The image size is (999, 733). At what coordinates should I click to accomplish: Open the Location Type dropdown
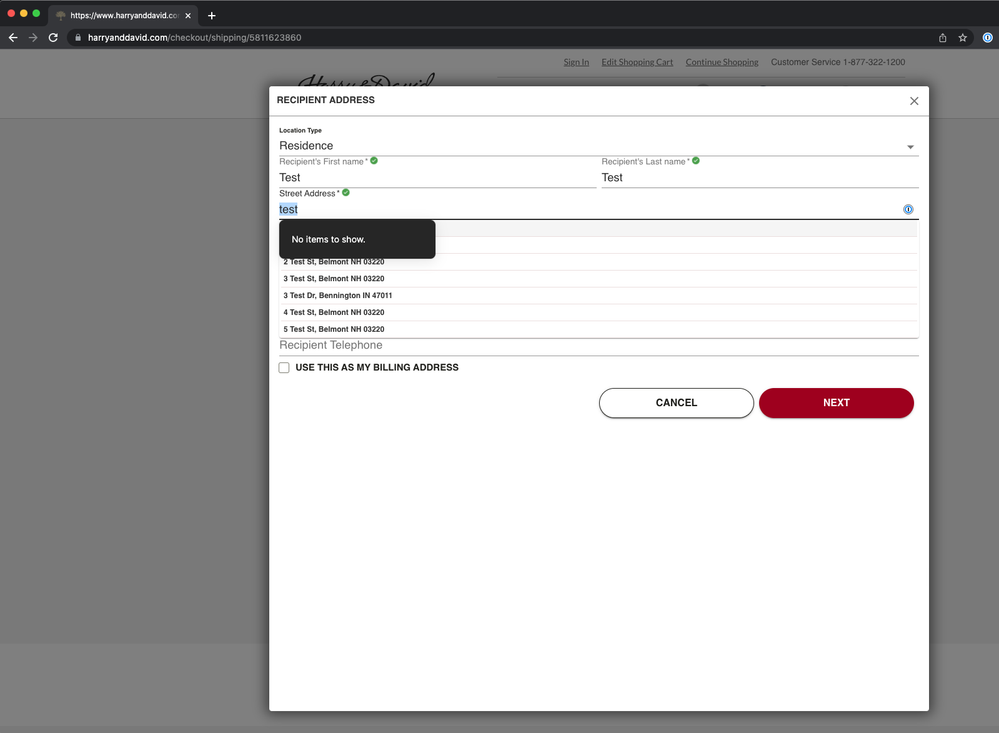pyautogui.click(x=598, y=146)
